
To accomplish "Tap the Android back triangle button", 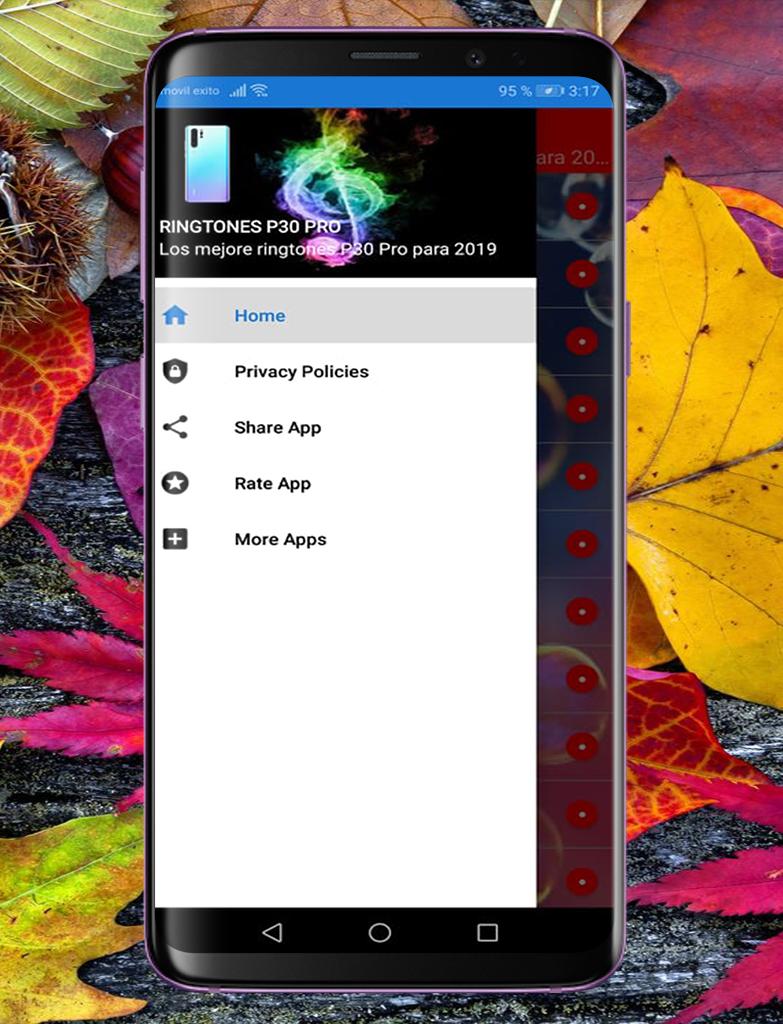I will (272, 932).
